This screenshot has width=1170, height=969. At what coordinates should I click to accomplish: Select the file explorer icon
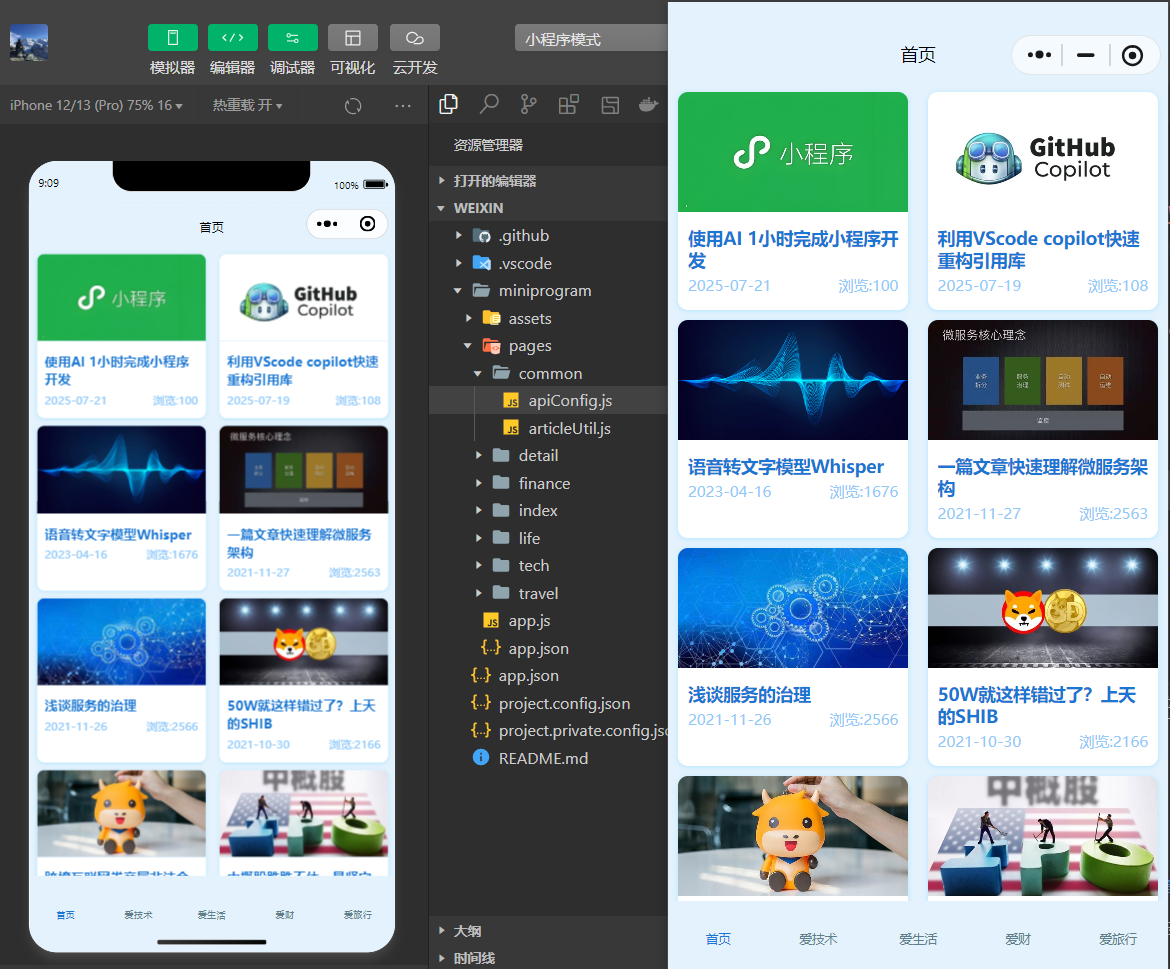tap(449, 104)
